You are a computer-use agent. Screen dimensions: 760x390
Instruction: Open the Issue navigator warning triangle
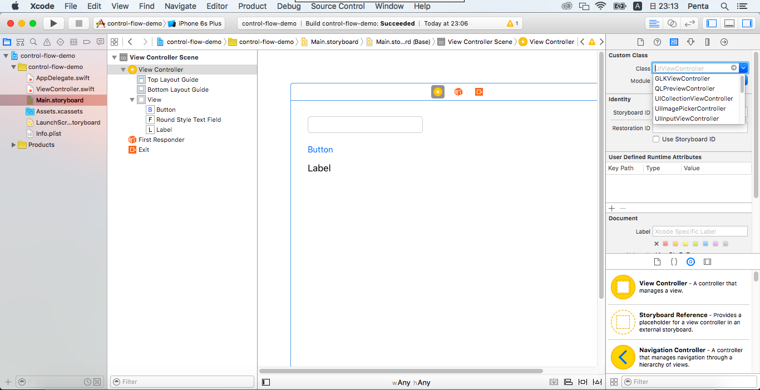pos(47,42)
